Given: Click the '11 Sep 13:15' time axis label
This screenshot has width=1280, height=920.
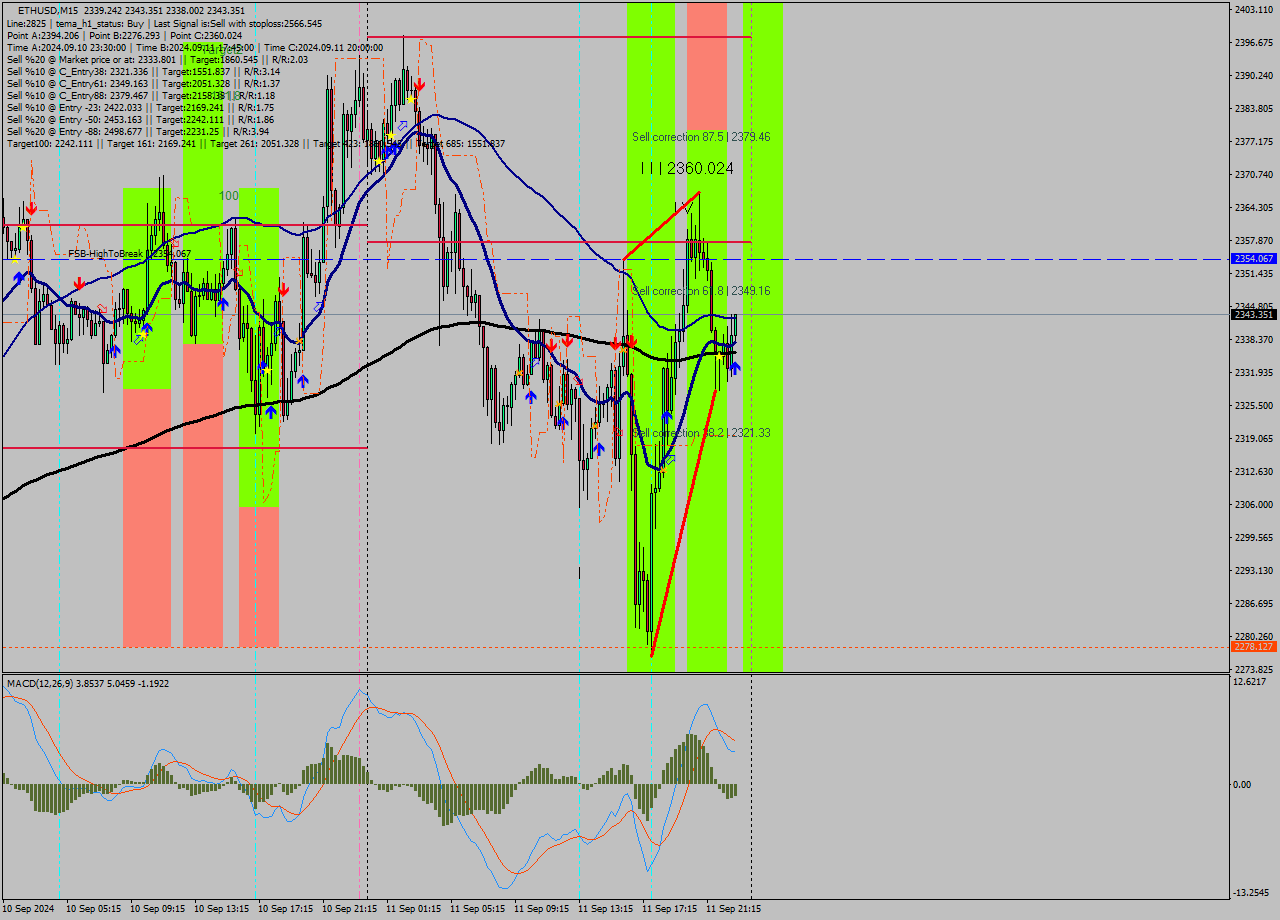Looking at the screenshot, I should [x=605, y=909].
